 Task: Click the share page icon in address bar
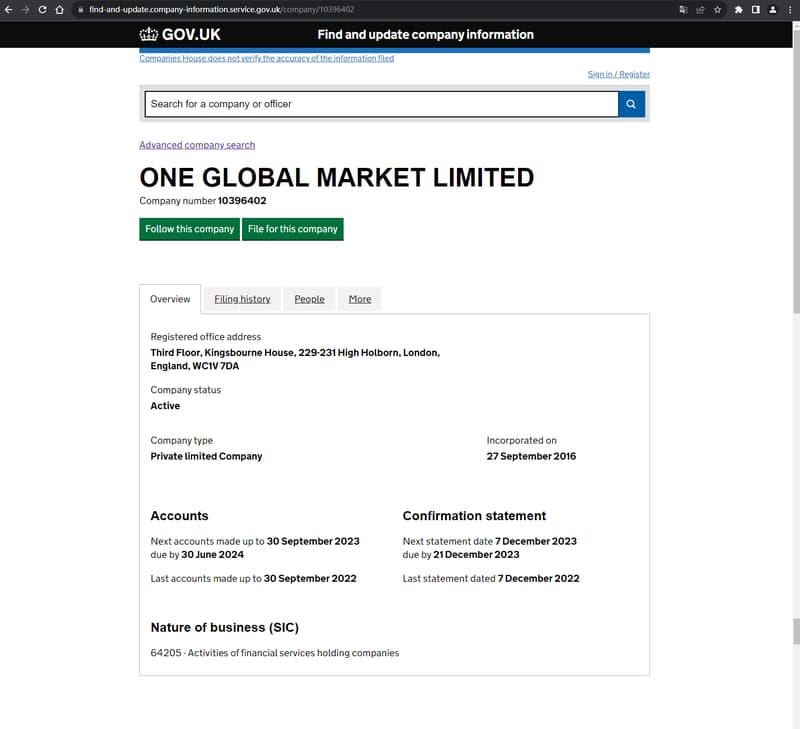coord(701,10)
